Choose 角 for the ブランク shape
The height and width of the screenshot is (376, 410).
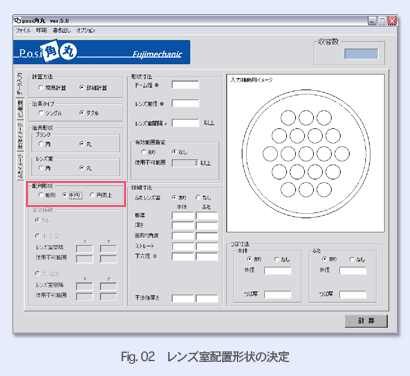(41, 144)
